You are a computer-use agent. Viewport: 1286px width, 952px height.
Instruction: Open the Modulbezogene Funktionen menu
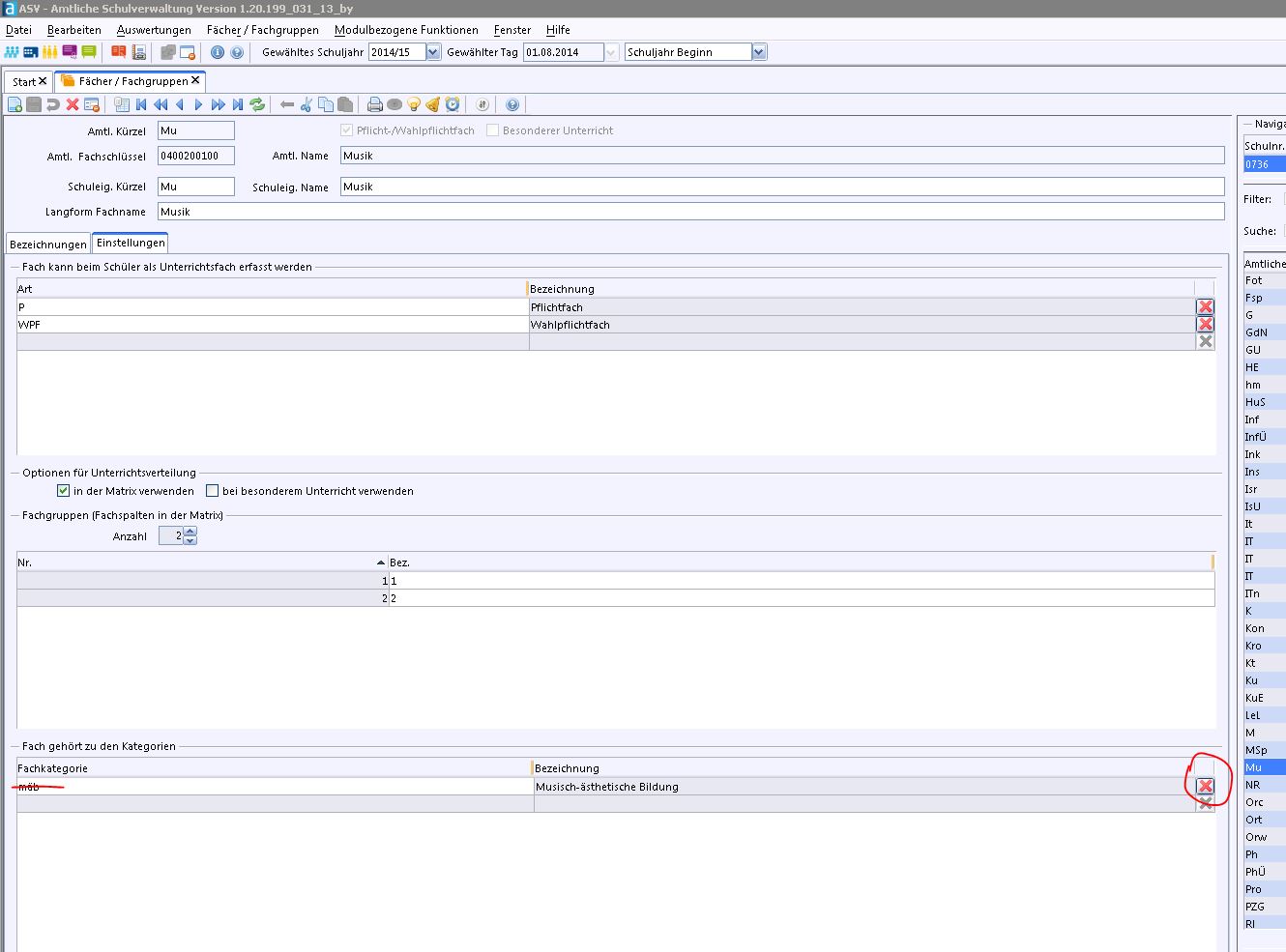click(406, 30)
